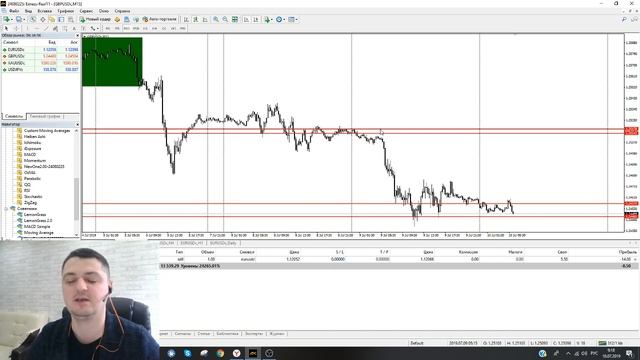
Task: Click the new chart toolbar icon
Action: [x=7, y=19]
